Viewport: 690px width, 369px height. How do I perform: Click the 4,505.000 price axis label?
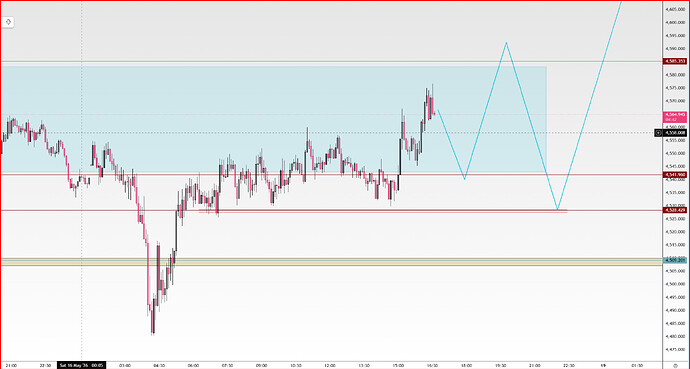click(675, 271)
